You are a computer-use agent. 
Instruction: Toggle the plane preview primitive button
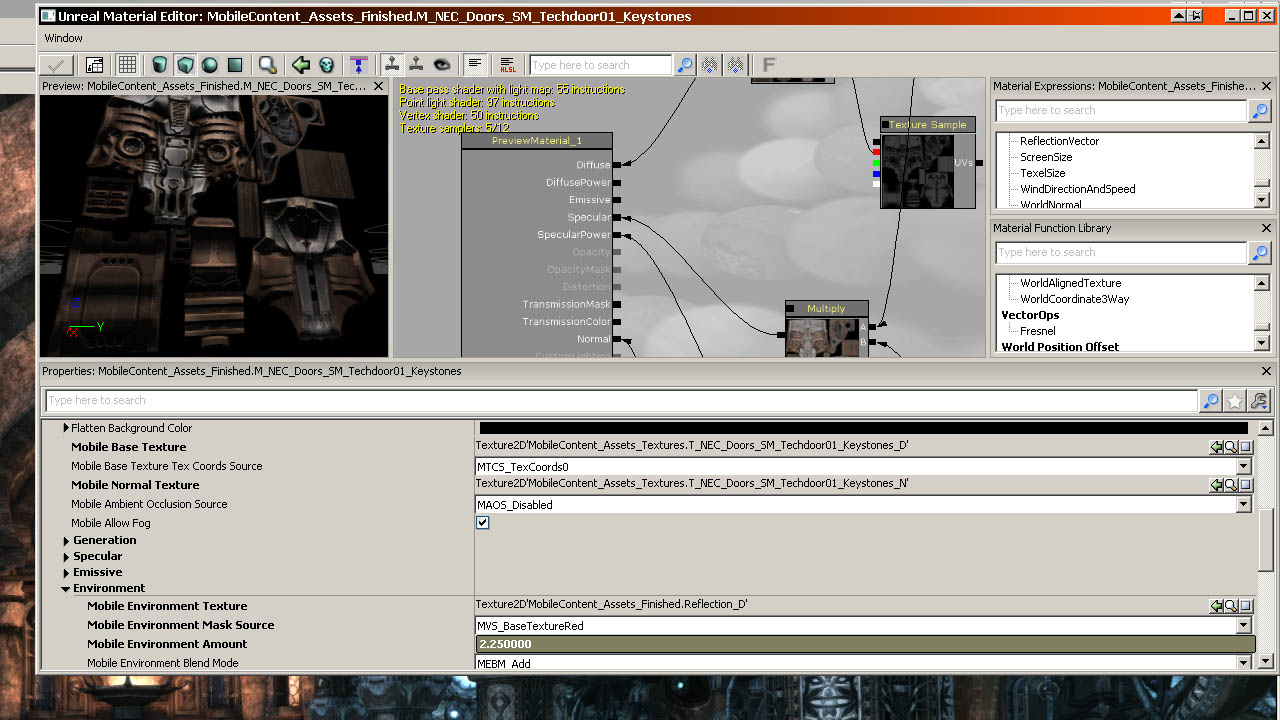235,65
